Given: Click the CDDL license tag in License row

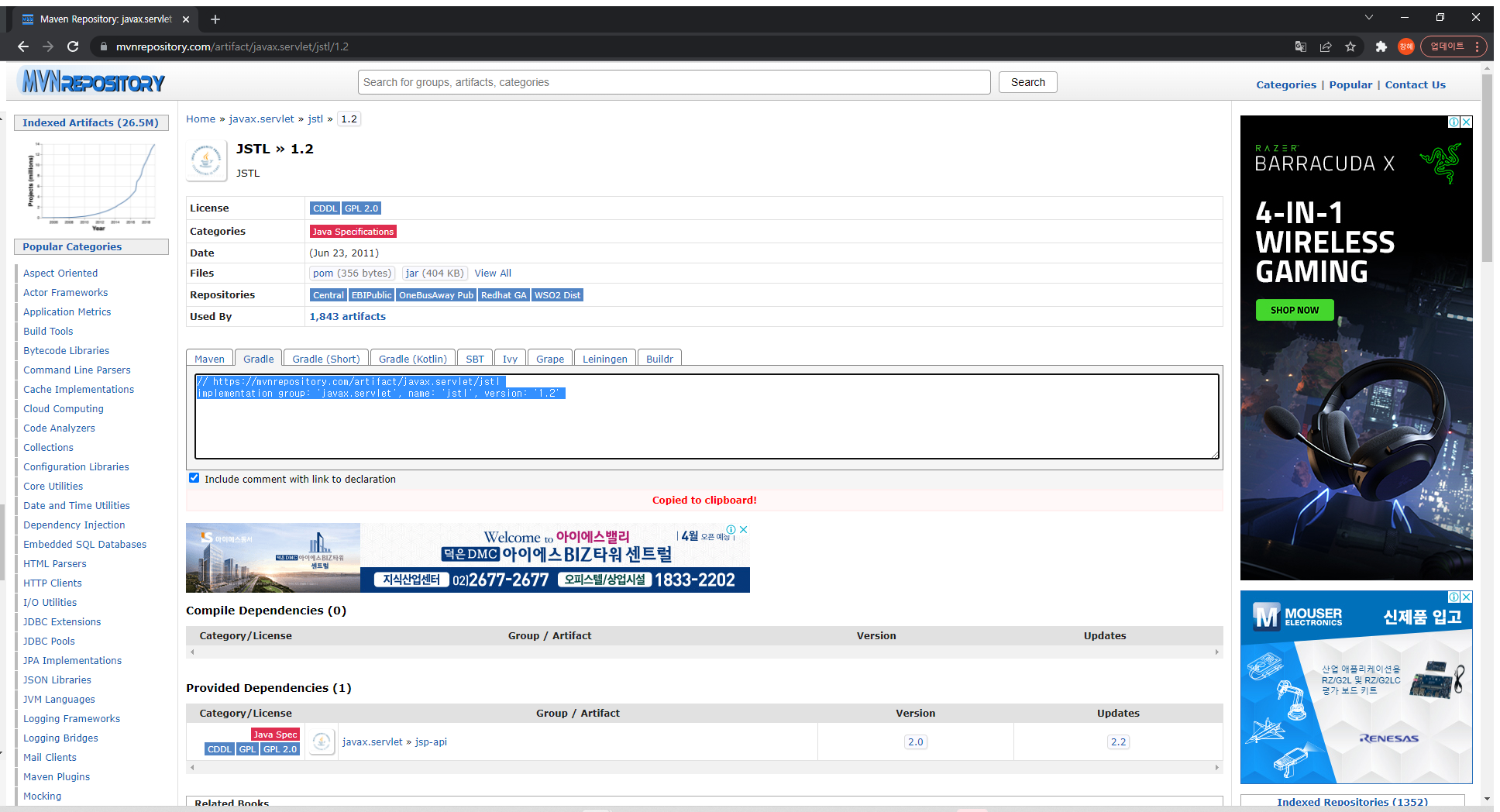Looking at the screenshot, I should (325, 208).
